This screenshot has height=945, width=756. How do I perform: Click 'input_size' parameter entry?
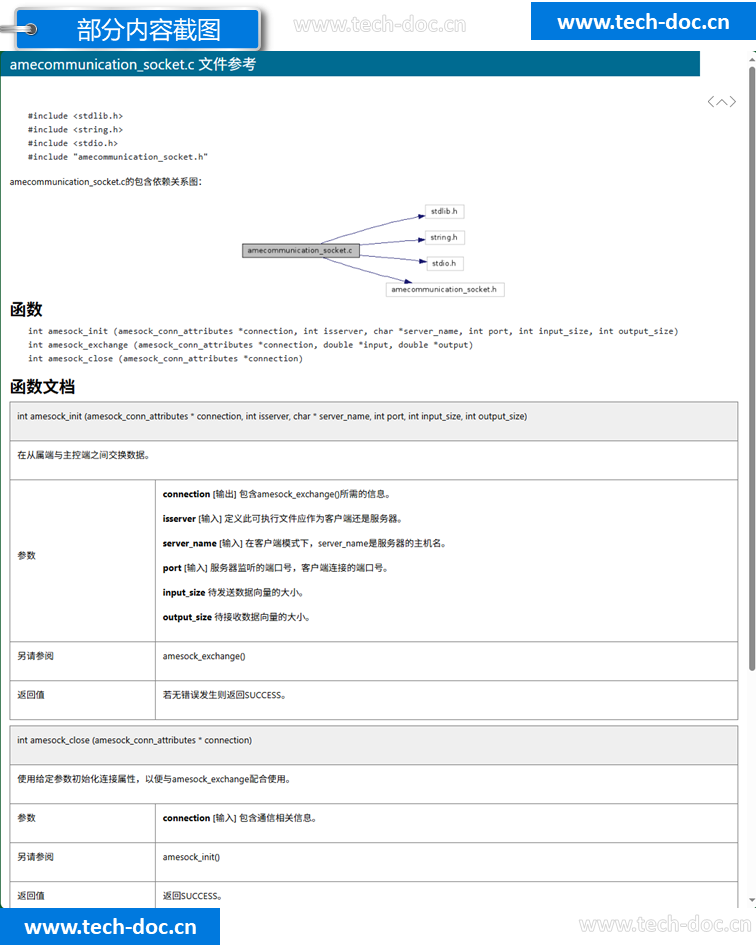pyautogui.click(x=233, y=593)
